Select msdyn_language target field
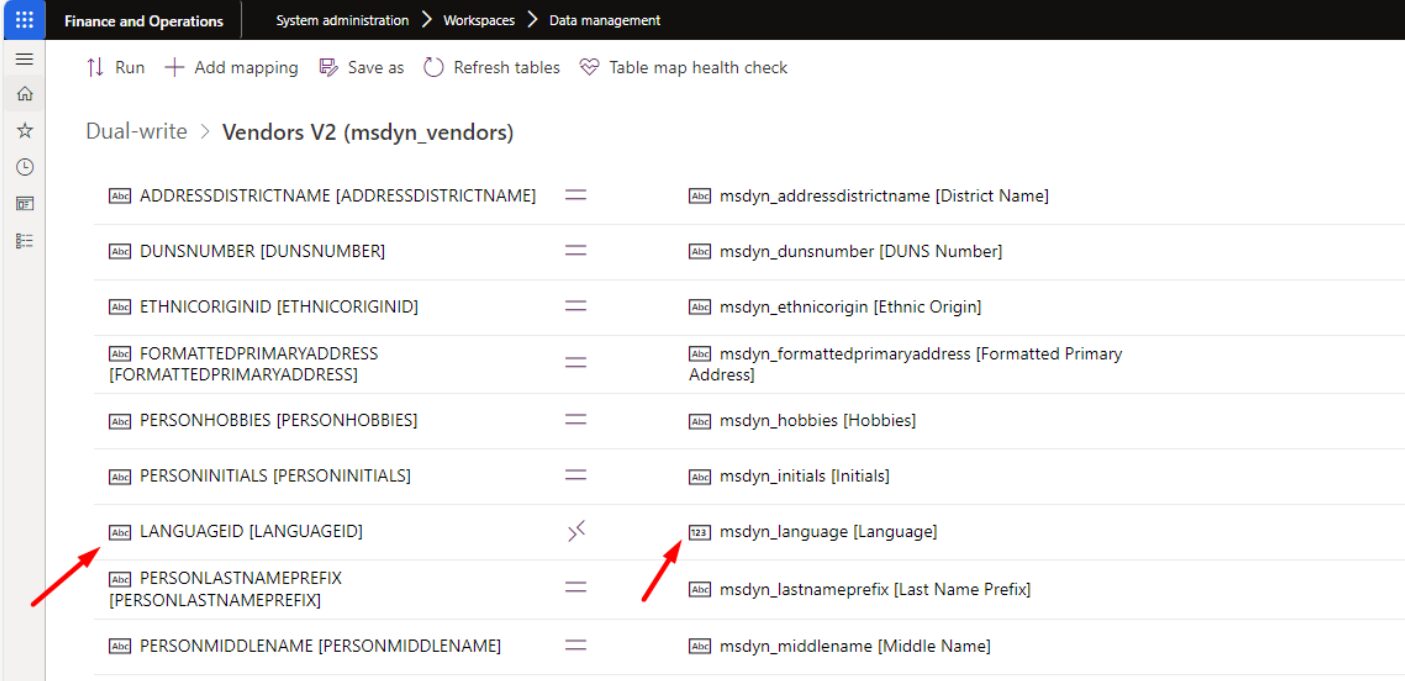Viewport: 1405px width, 681px height. tap(828, 532)
